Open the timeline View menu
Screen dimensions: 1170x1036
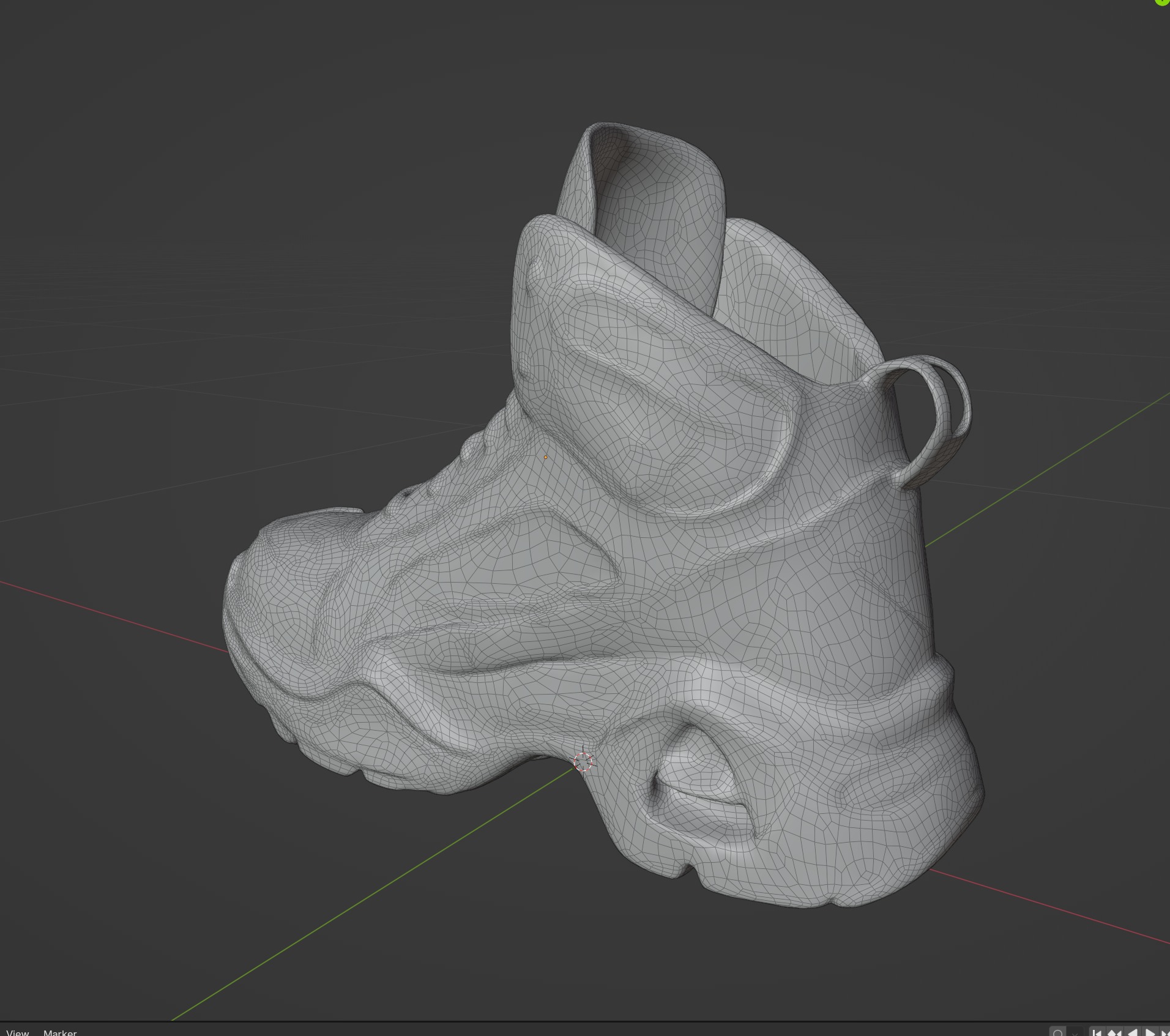coord(18,1032)
